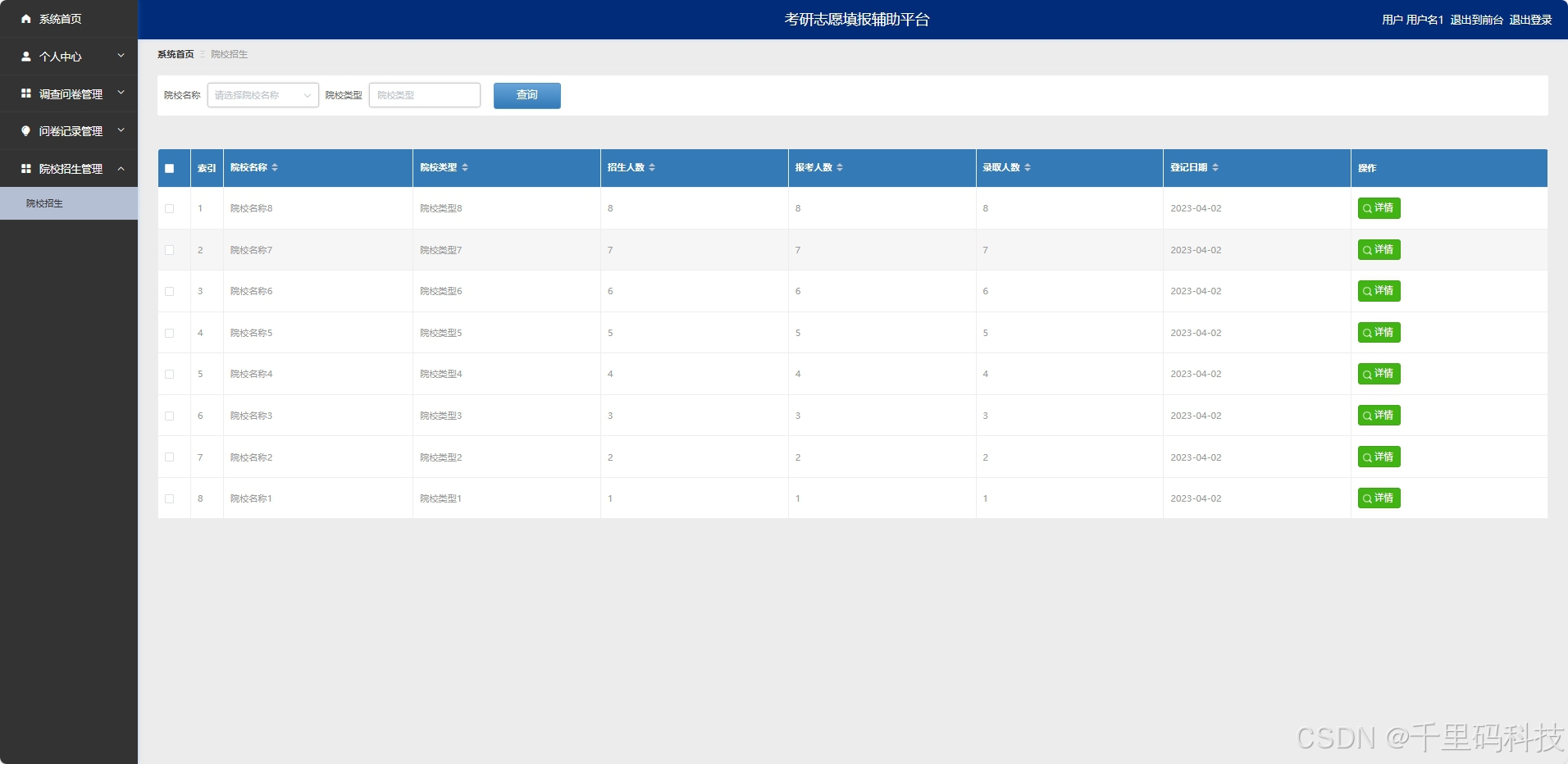1568x764 pixels.
Task: Focus the 院校类型 text input
Action: click(425, 95)
